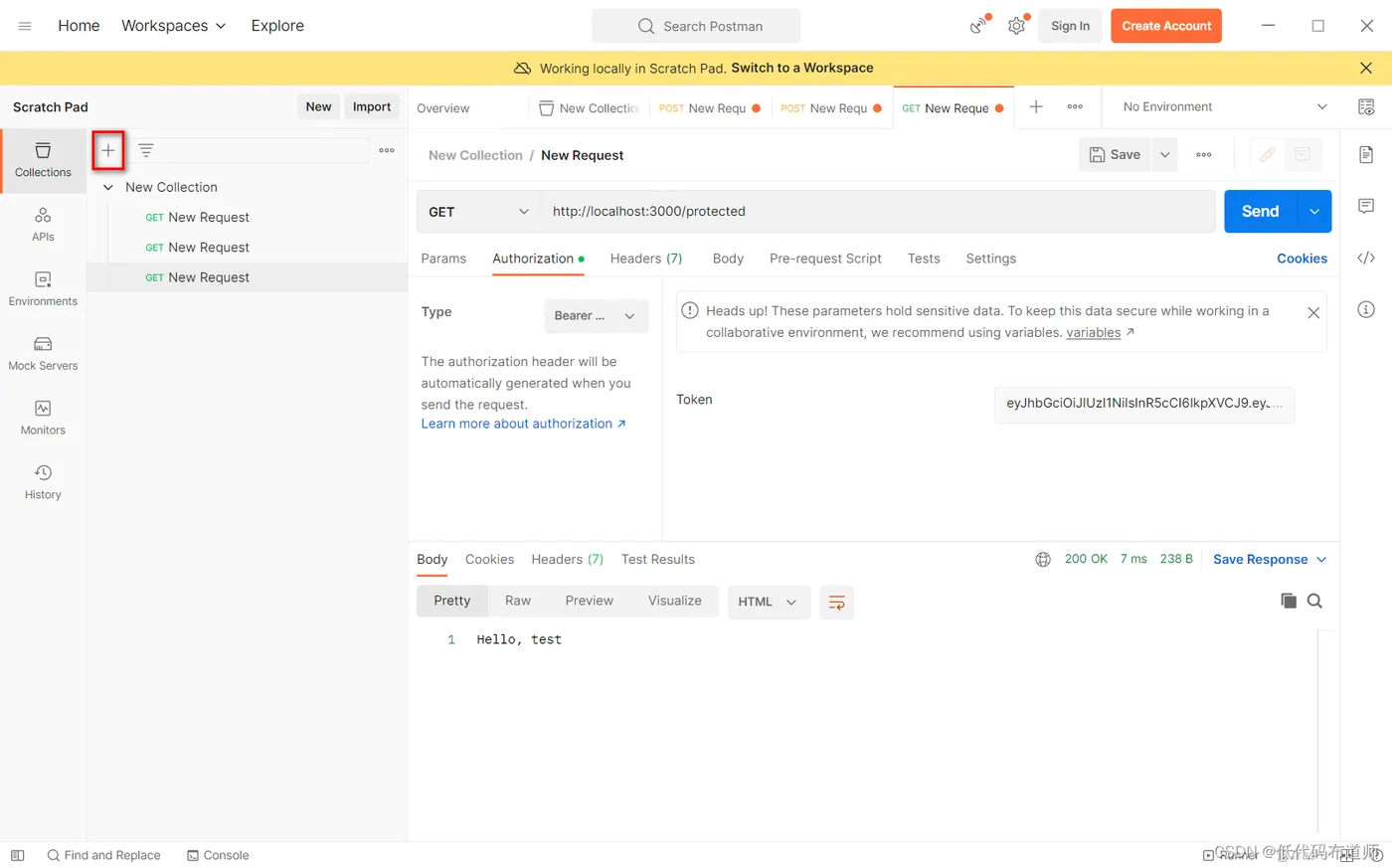
Task: Open the Console from status bar
Action: (x=218, y=855)
